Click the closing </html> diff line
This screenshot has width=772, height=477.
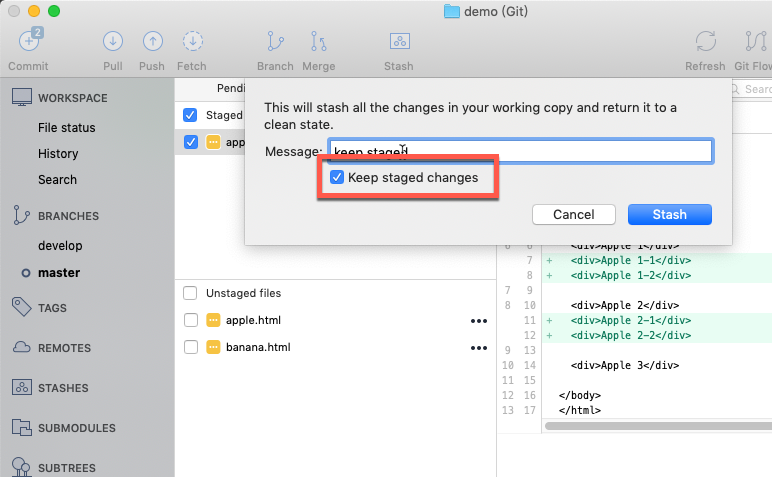coord(579,410)
